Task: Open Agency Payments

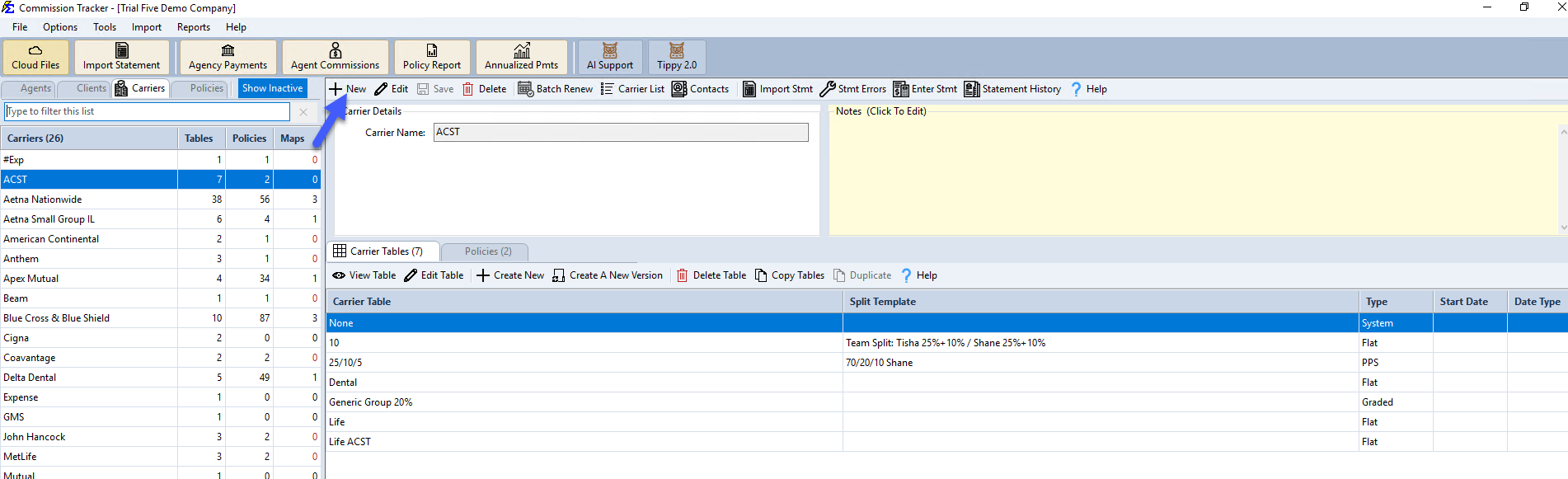Action: click(x=228, y=57)
